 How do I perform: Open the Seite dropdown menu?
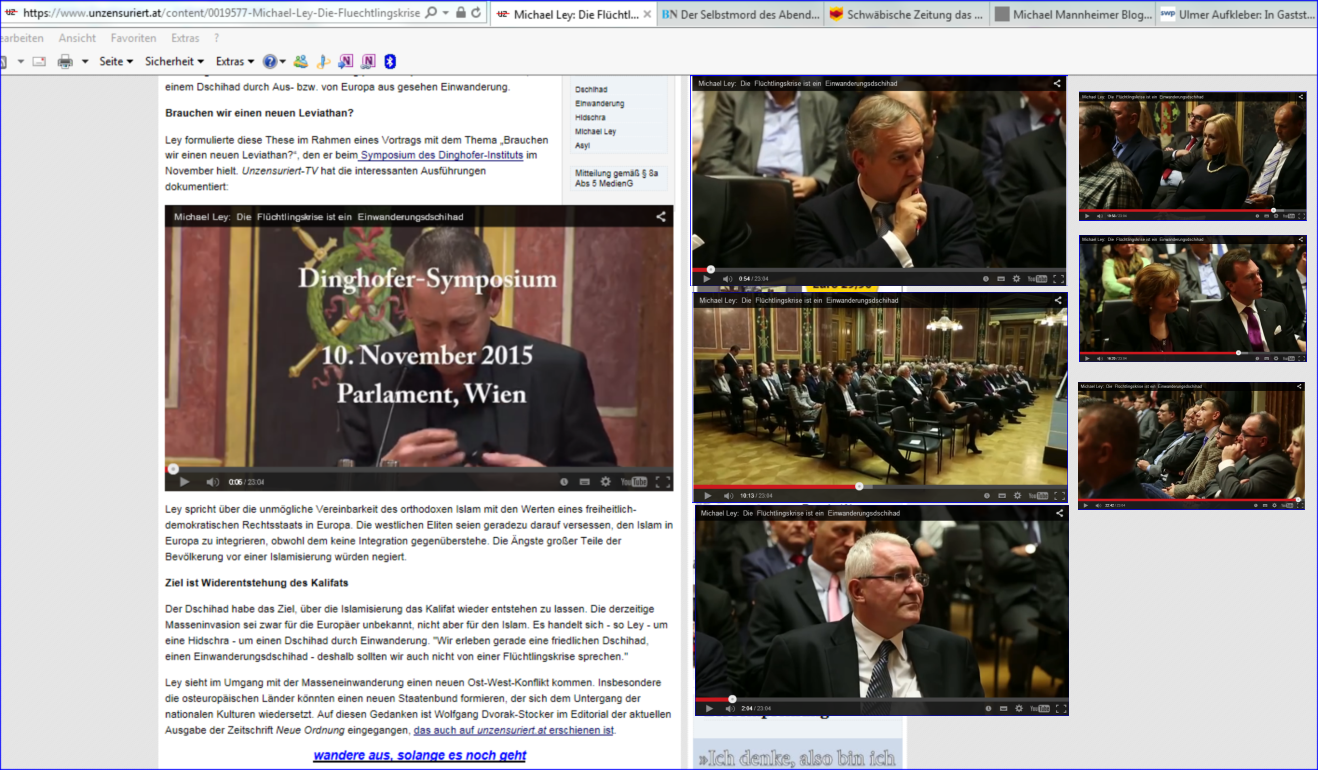coord(116,62)
